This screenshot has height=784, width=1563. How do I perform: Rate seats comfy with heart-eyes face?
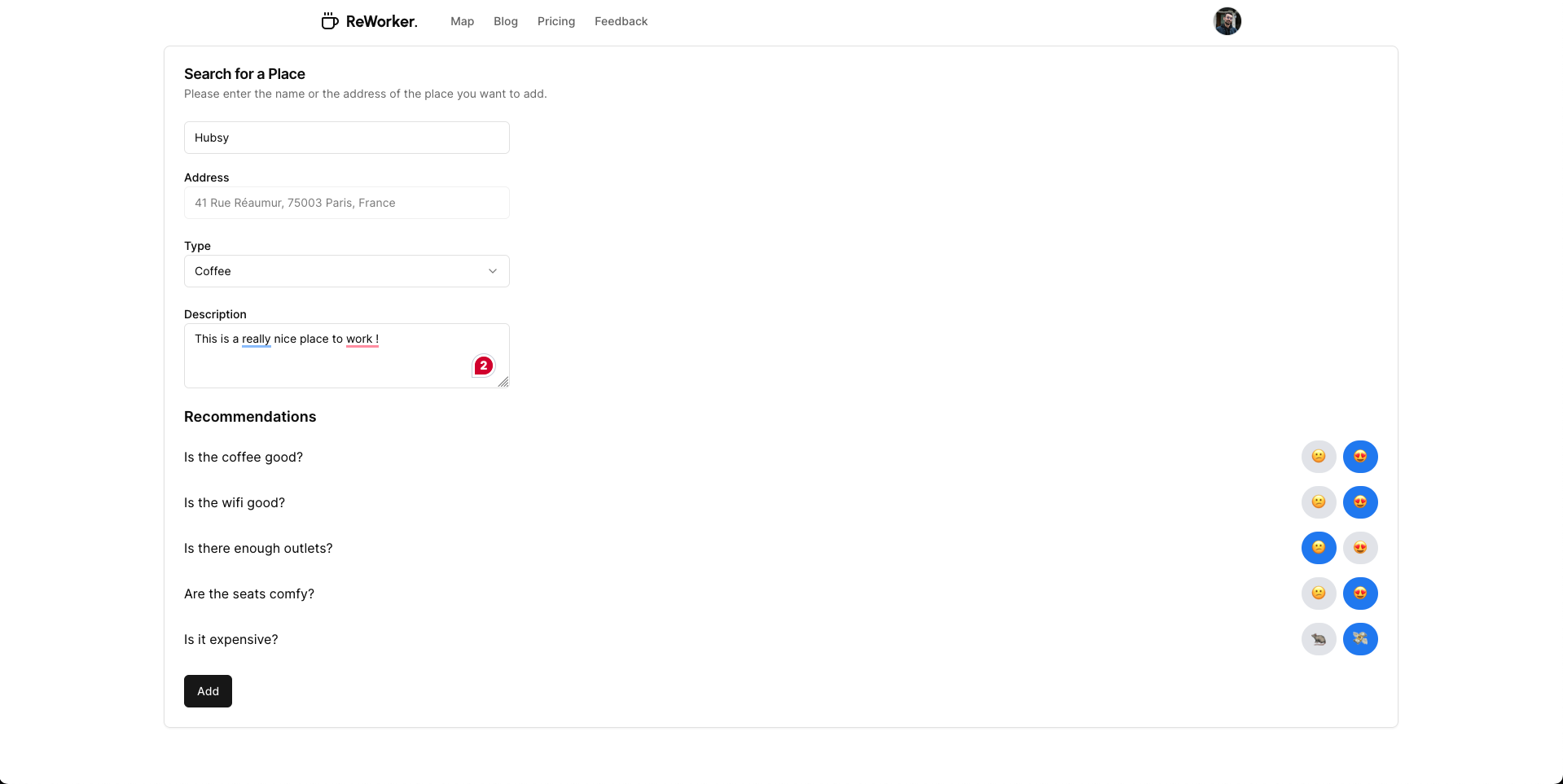(1360, 593)
